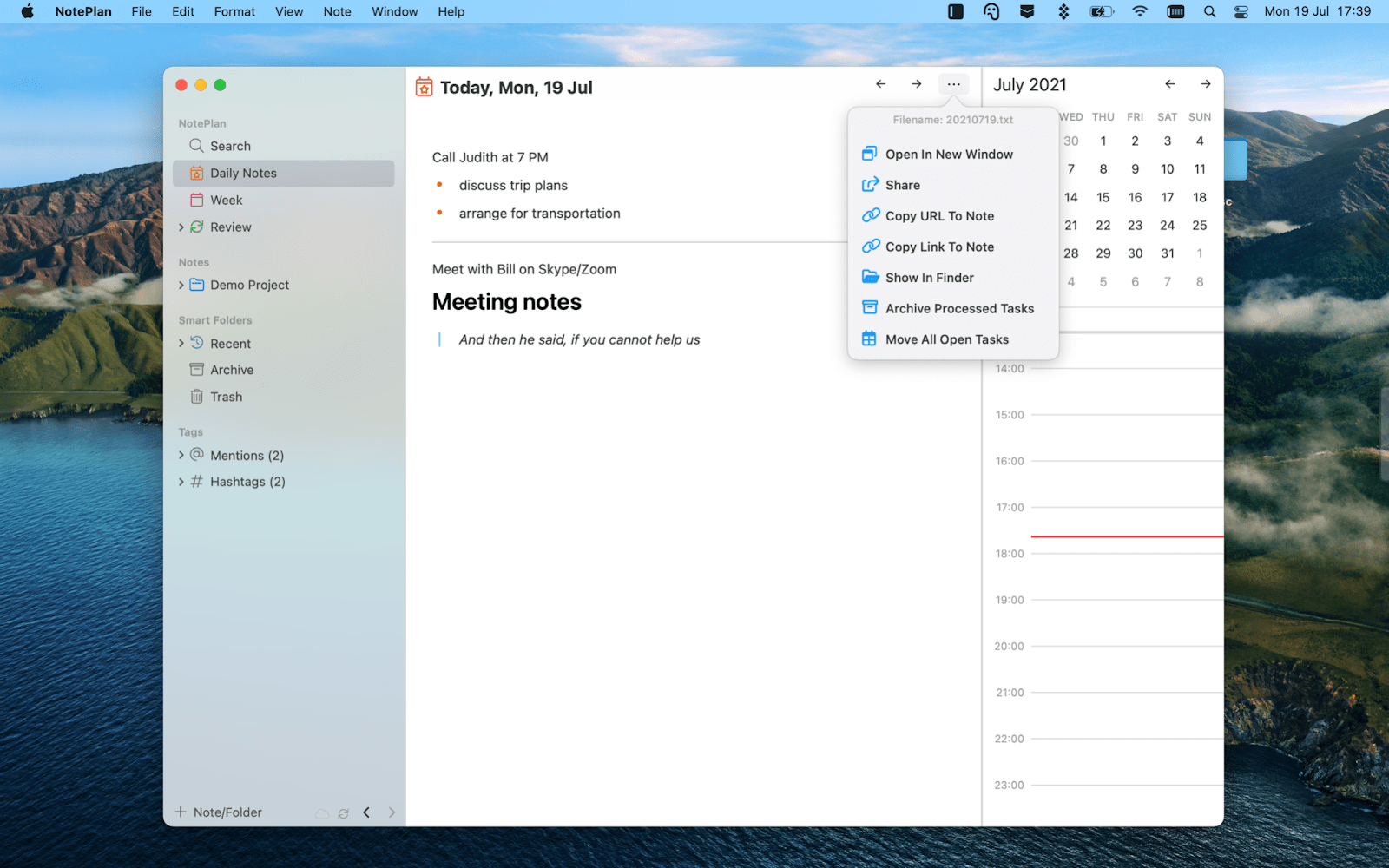The height and width of the screenshot is (868, 1389).
Task: Click the three-dots more options button
Action: pyautogui.click(x=953, y=84)
